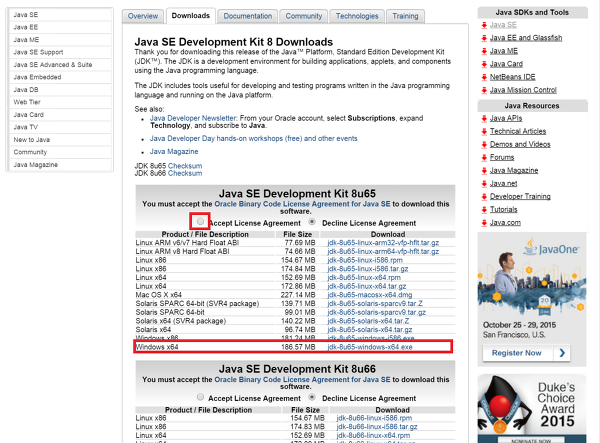Download jdk-8u65-solaris-x64.tar.gz
Screen dimensions: 600x443
370,330
